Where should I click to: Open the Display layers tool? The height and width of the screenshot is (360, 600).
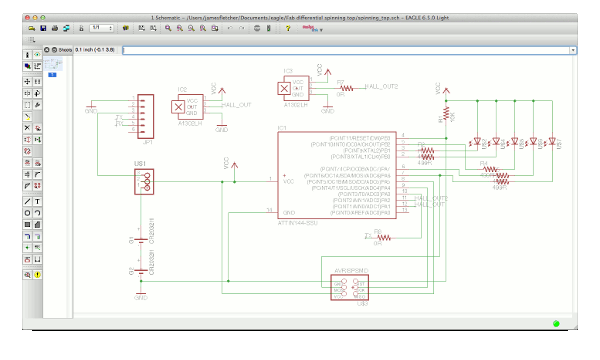click(27, 66)
